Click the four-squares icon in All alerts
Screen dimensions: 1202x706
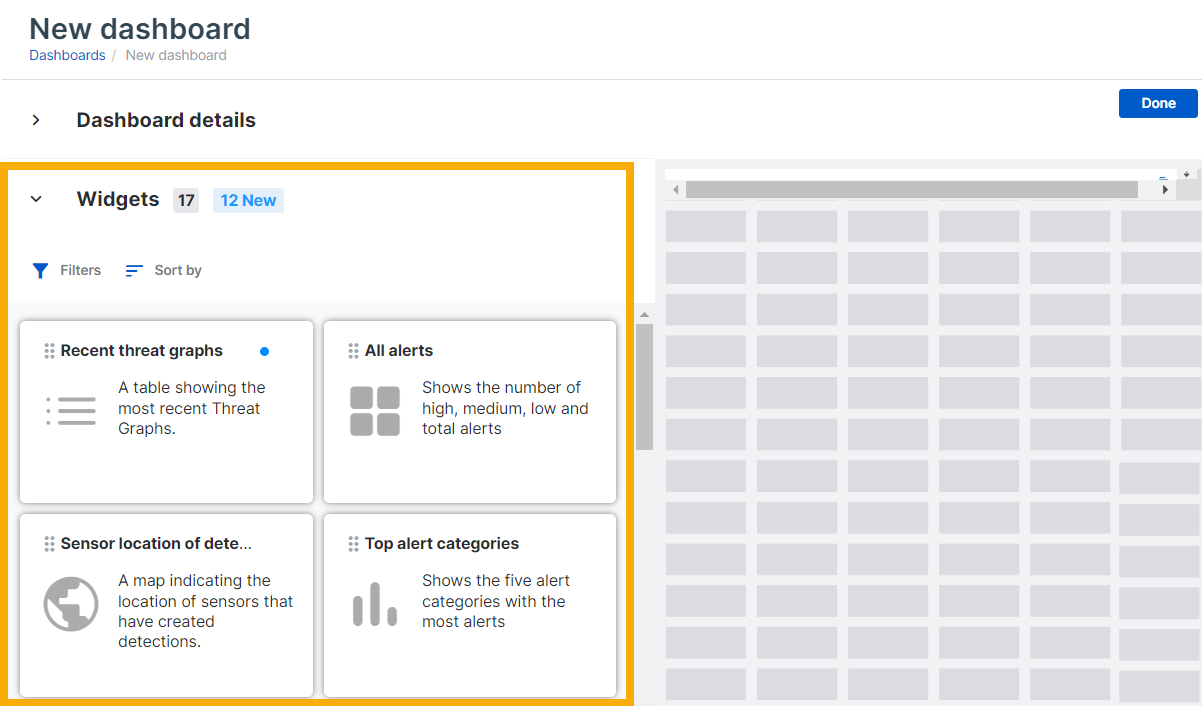[375, 411]
